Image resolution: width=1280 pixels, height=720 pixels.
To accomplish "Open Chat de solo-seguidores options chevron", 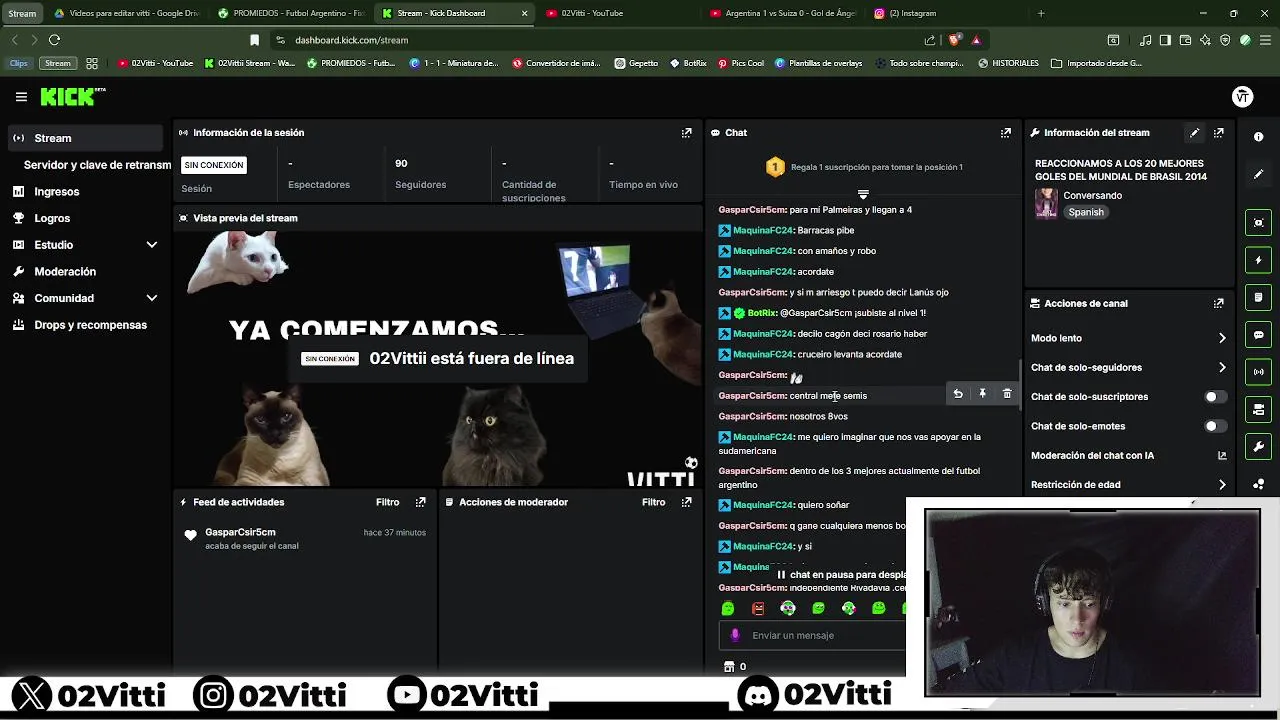I will [1222, 368].
